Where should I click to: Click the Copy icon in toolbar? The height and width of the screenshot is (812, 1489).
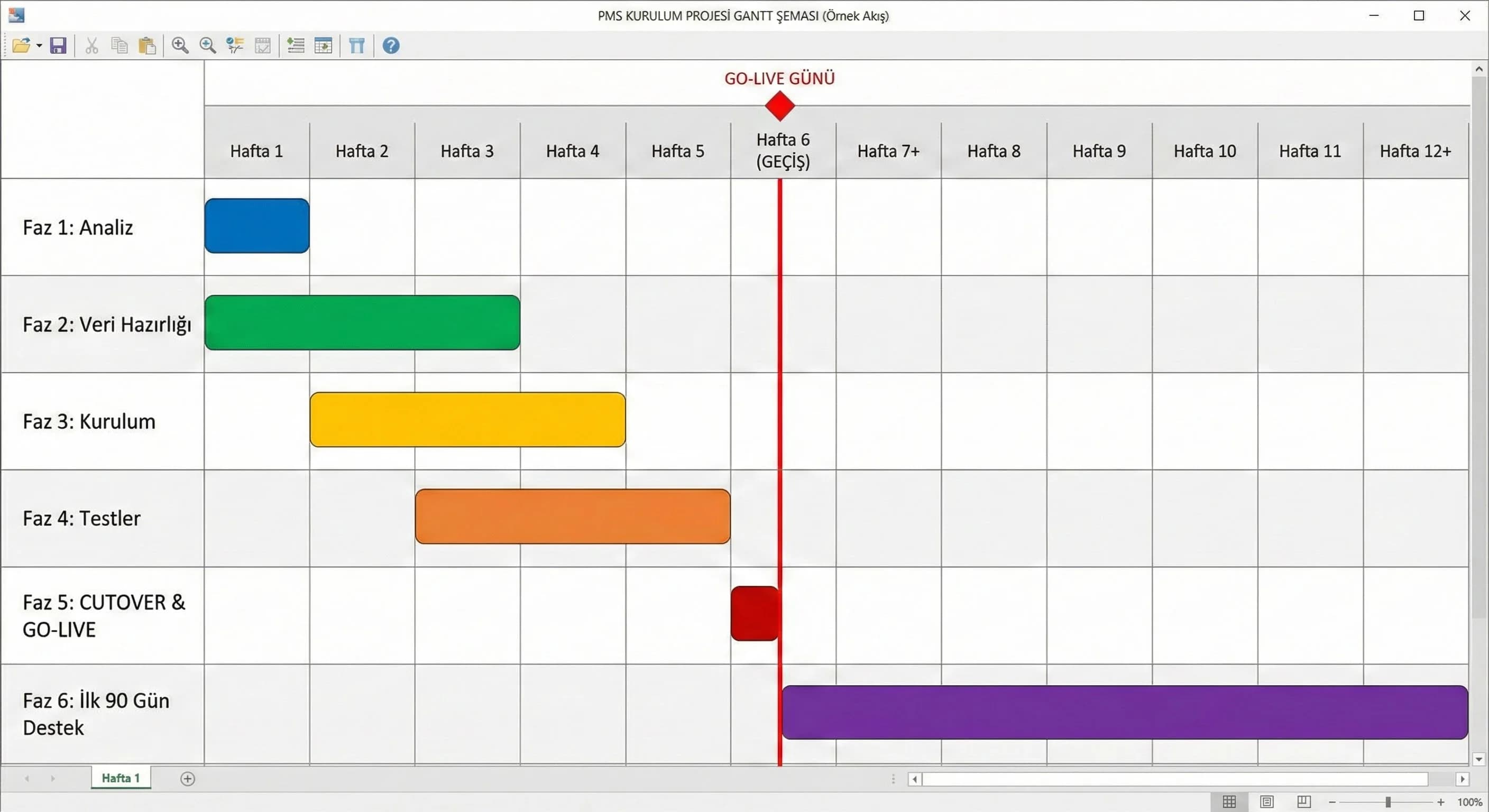(x=119, y=45)
